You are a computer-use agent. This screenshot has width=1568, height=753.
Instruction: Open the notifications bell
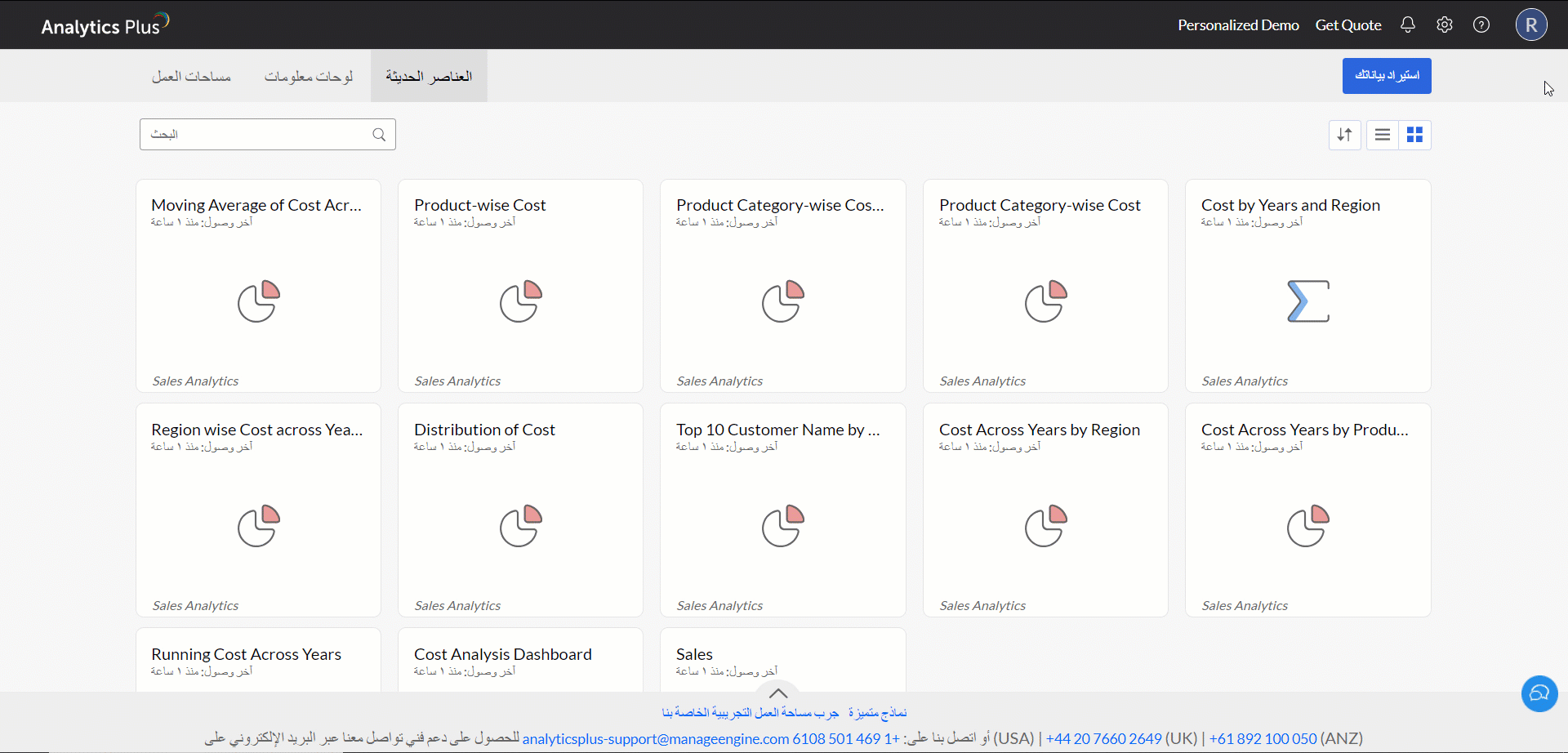[x=1407, y=25]
